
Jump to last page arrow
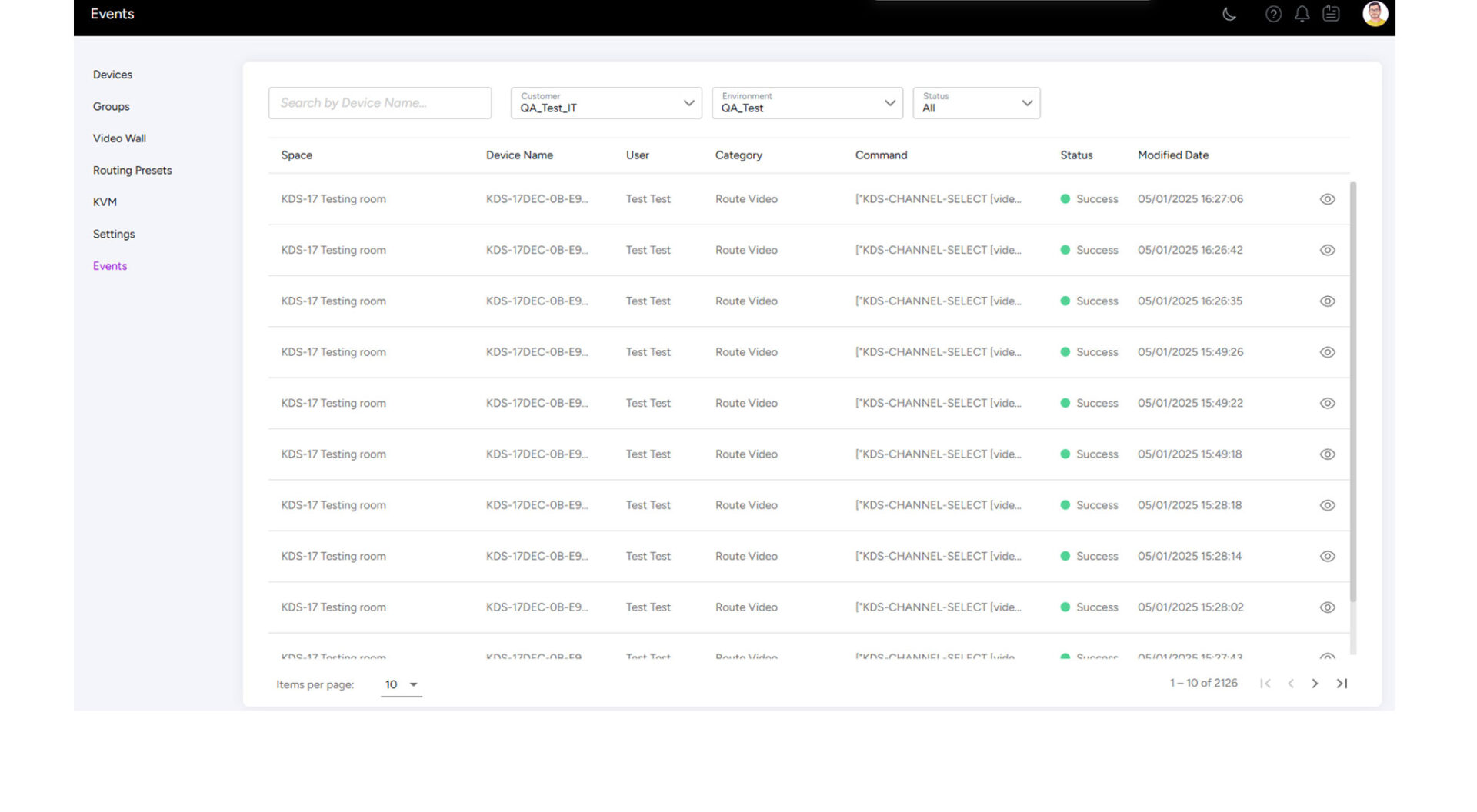[x=1342, y=684]
